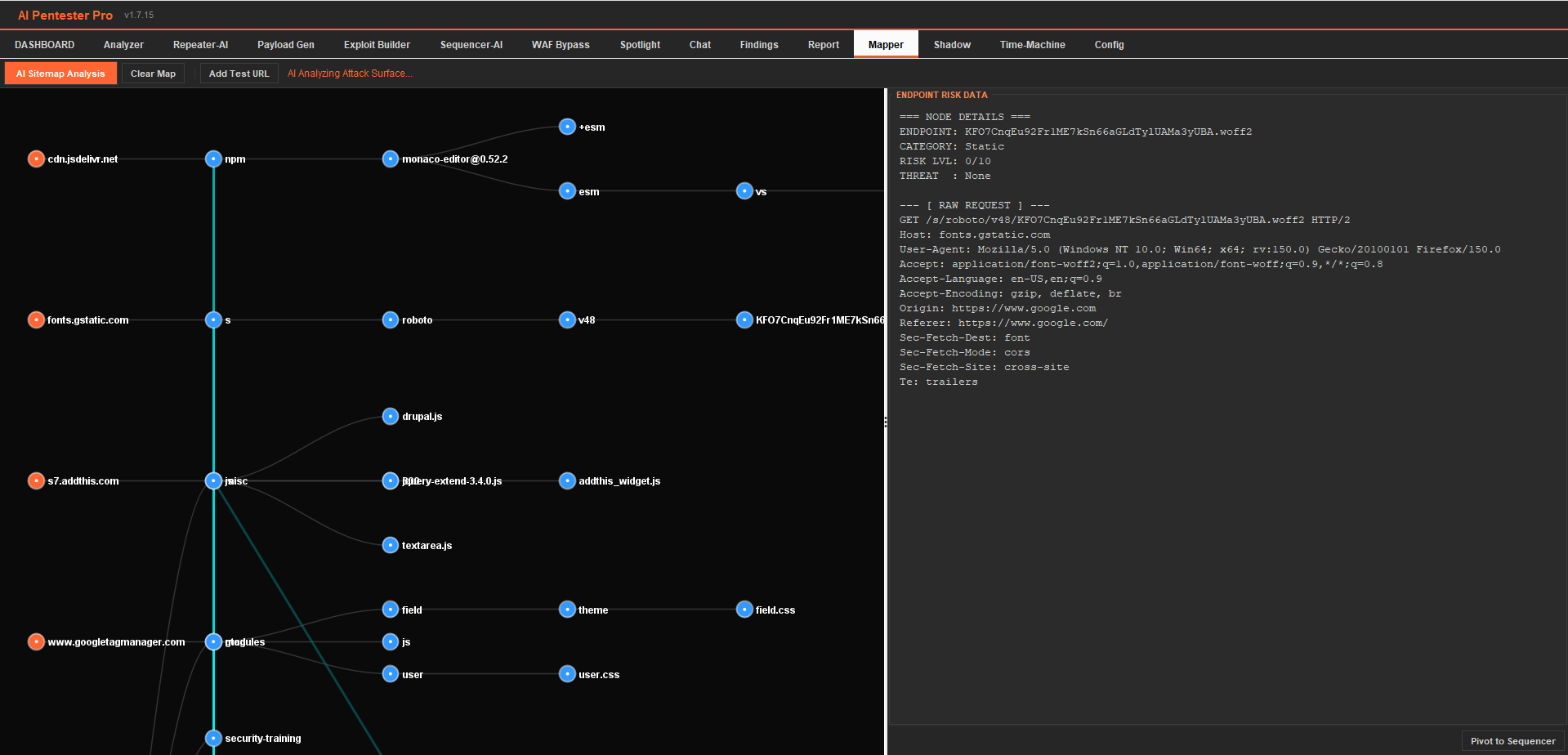Click the KFO7CnqEu92Fr1ME7kSn66 font node
1568x755 pixels.
pyautogui.click(x=744, y=319)
